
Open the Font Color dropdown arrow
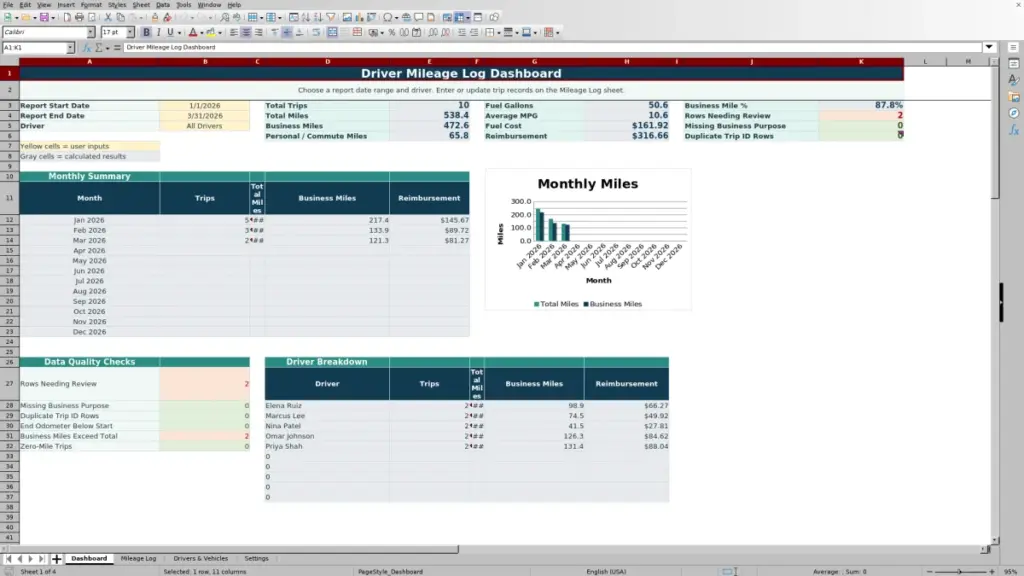[x=202, y=32]
